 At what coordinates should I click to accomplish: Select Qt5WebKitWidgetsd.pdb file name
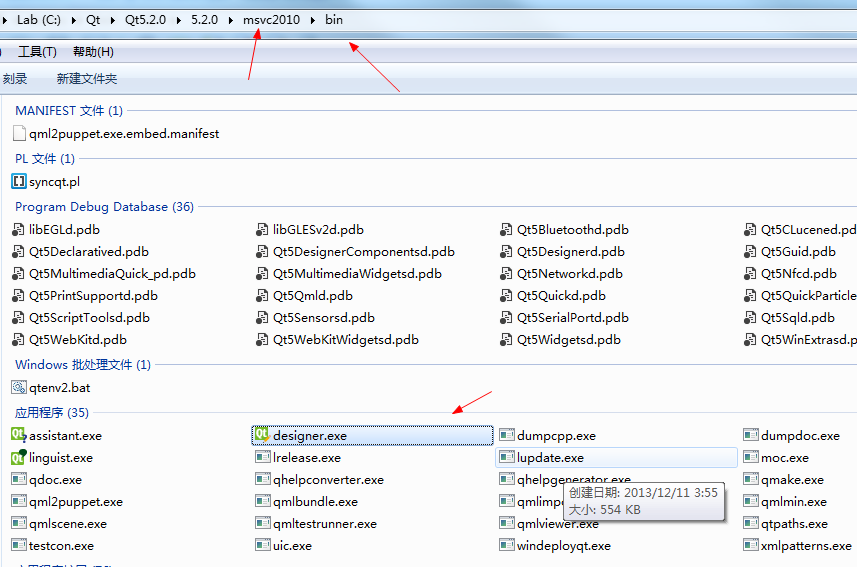coord(346,340)
